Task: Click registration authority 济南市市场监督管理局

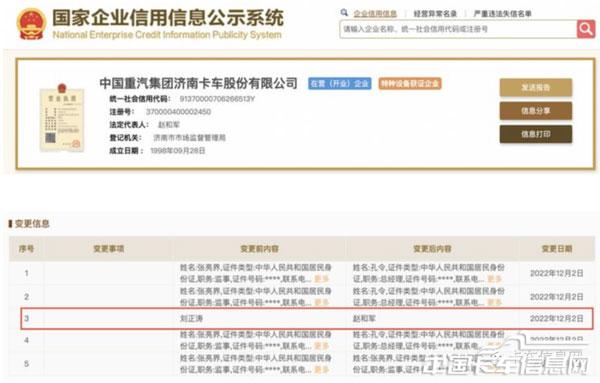Action: pos(189,138)
